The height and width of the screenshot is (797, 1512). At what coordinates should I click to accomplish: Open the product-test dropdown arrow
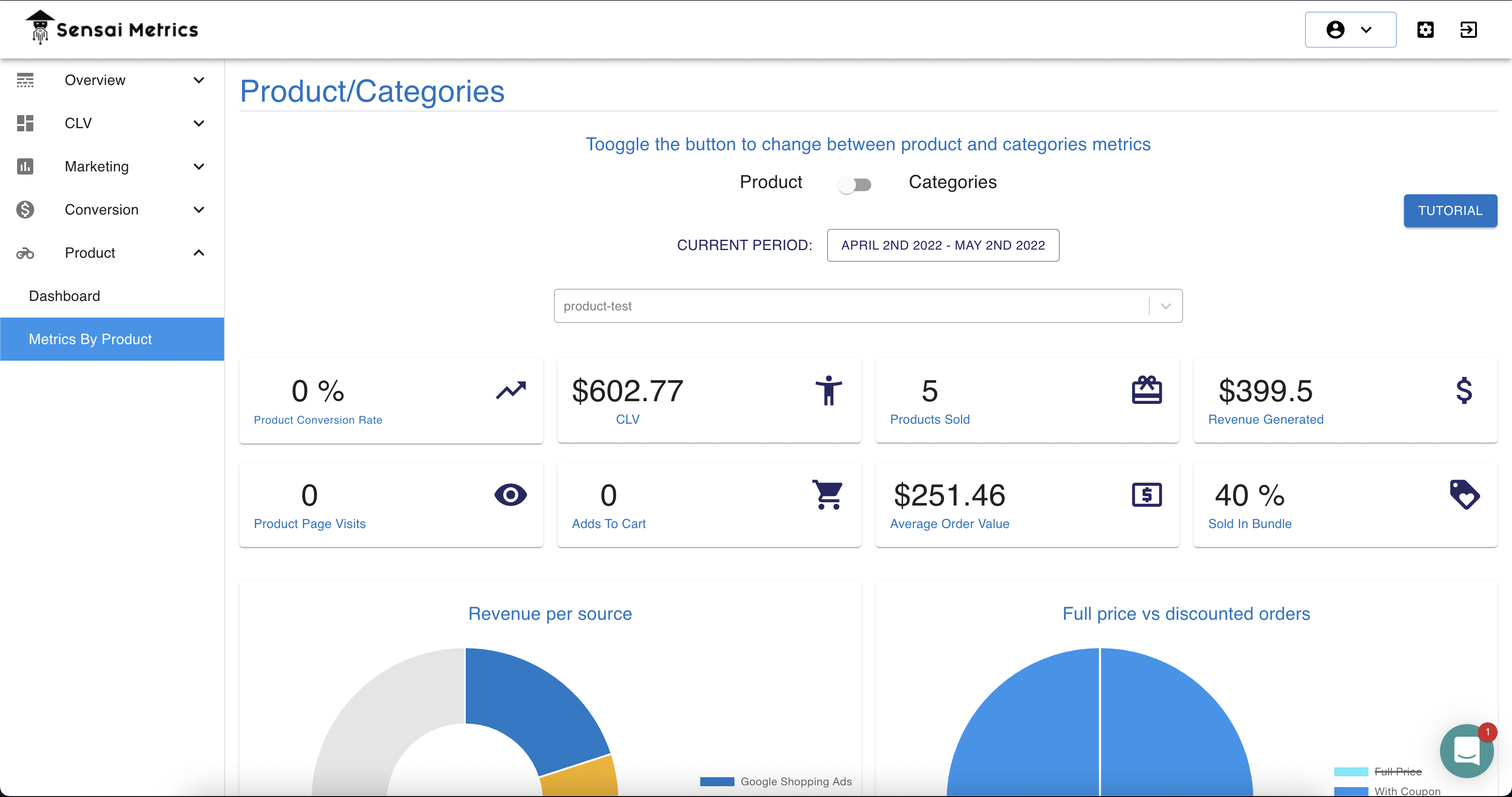click(x=1165, y=306)
